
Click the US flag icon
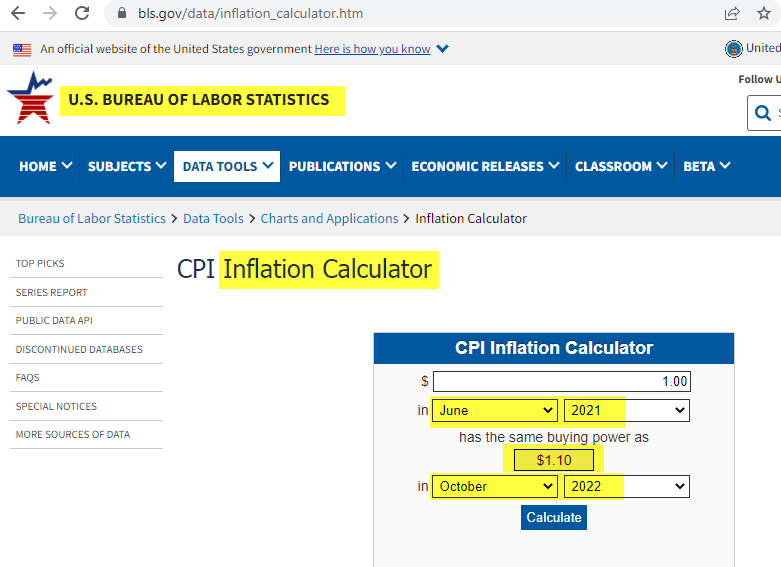click(22, 49)
